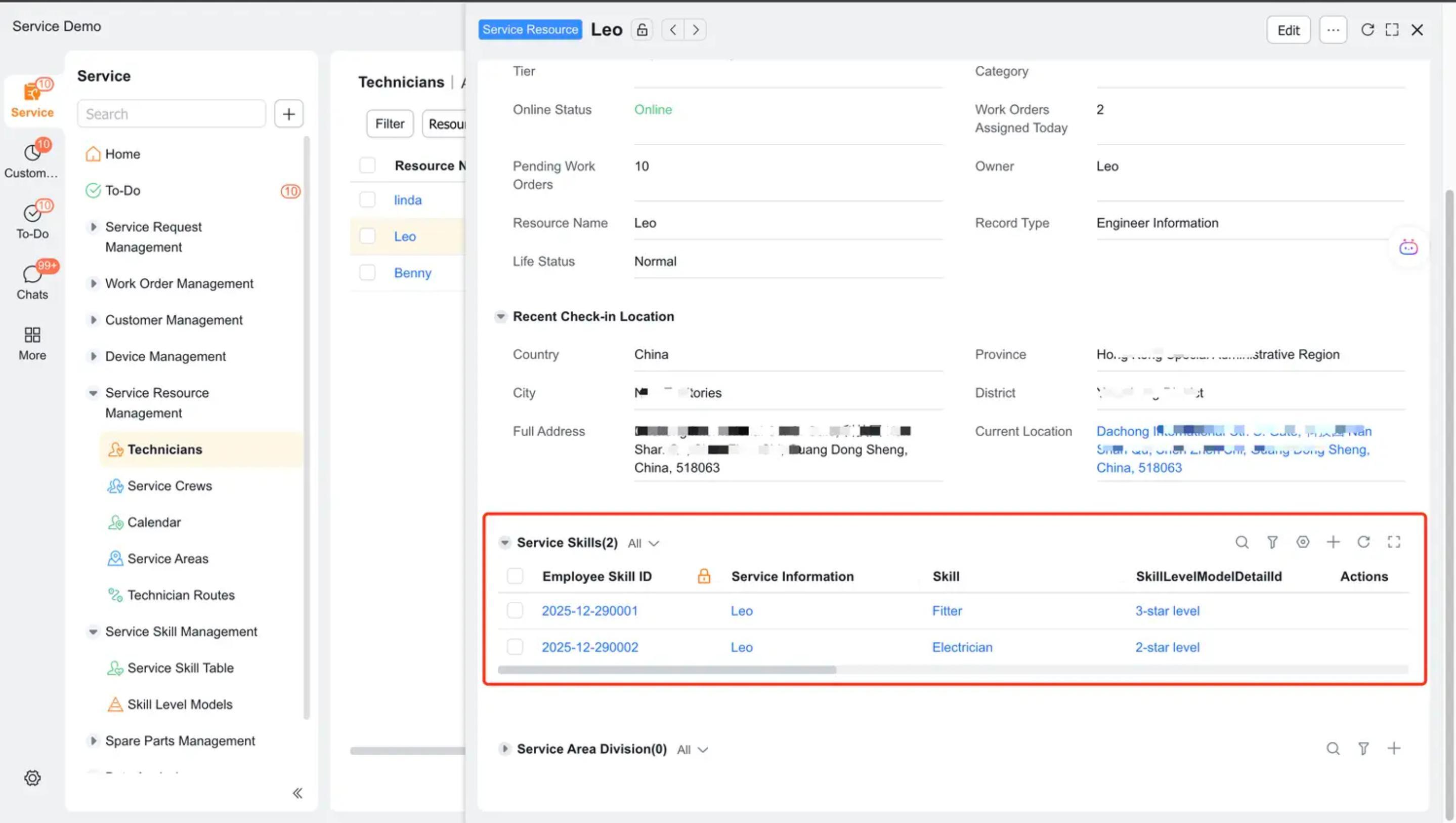Open the Current Location address link
1456x823 pixels.
(x=1234, y=449)
